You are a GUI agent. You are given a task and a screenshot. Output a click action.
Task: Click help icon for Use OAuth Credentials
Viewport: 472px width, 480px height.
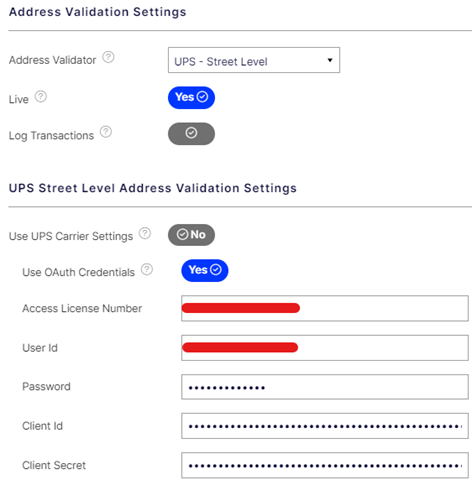coord(147,269)
